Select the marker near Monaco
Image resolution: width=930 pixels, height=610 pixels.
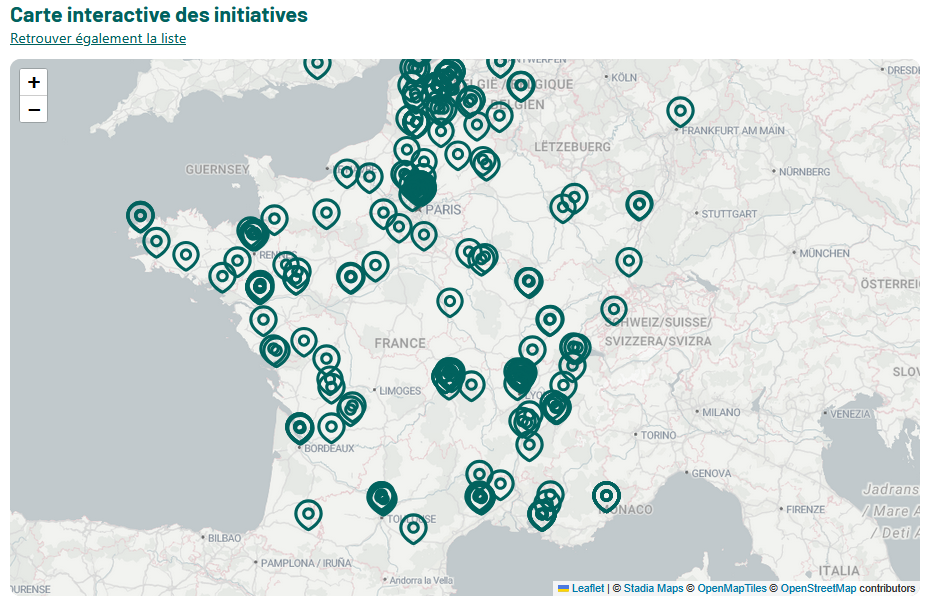pyautogui.click(x=608, y=494)
